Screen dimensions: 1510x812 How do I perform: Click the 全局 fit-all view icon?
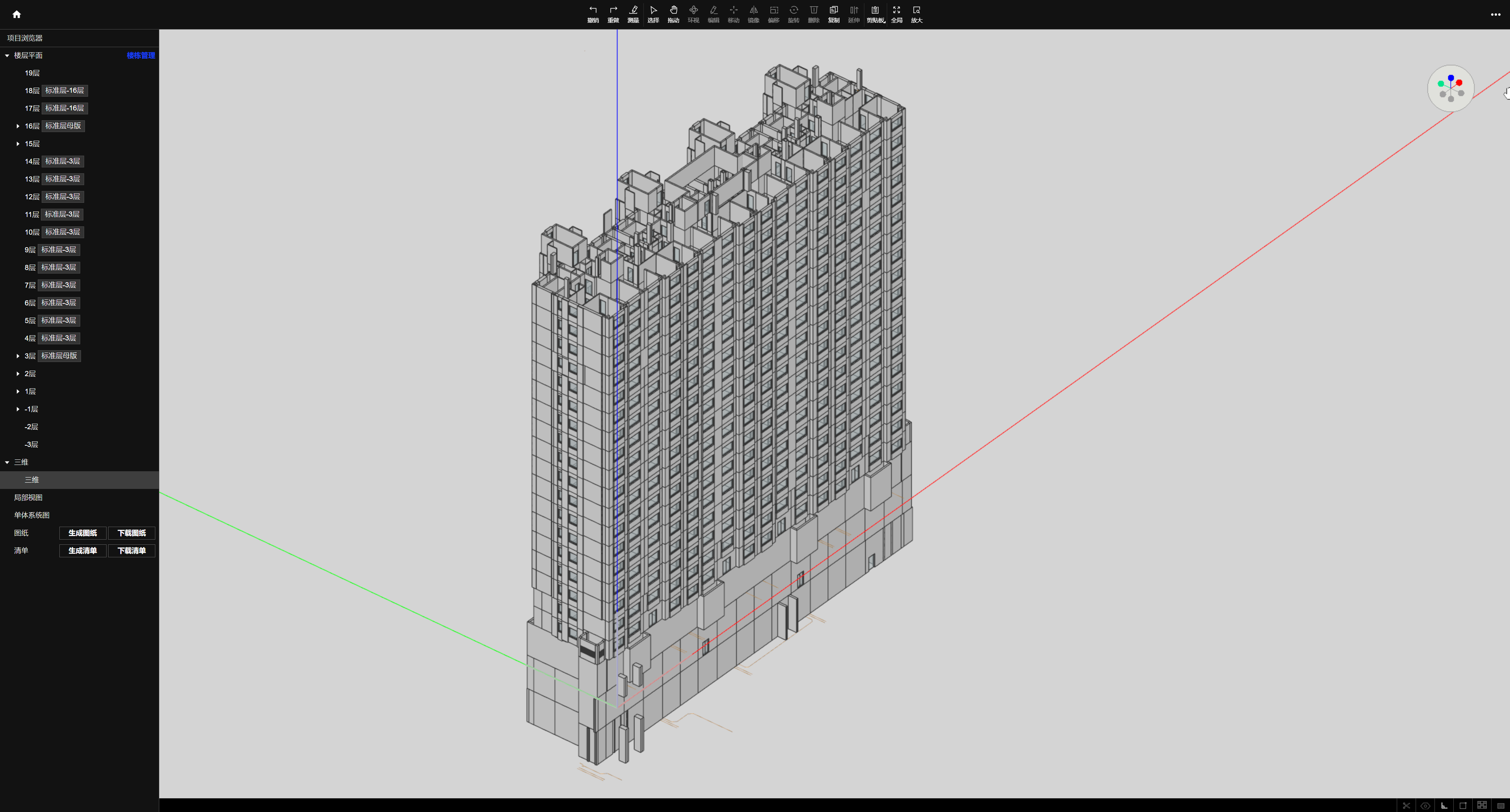[896, 13]
